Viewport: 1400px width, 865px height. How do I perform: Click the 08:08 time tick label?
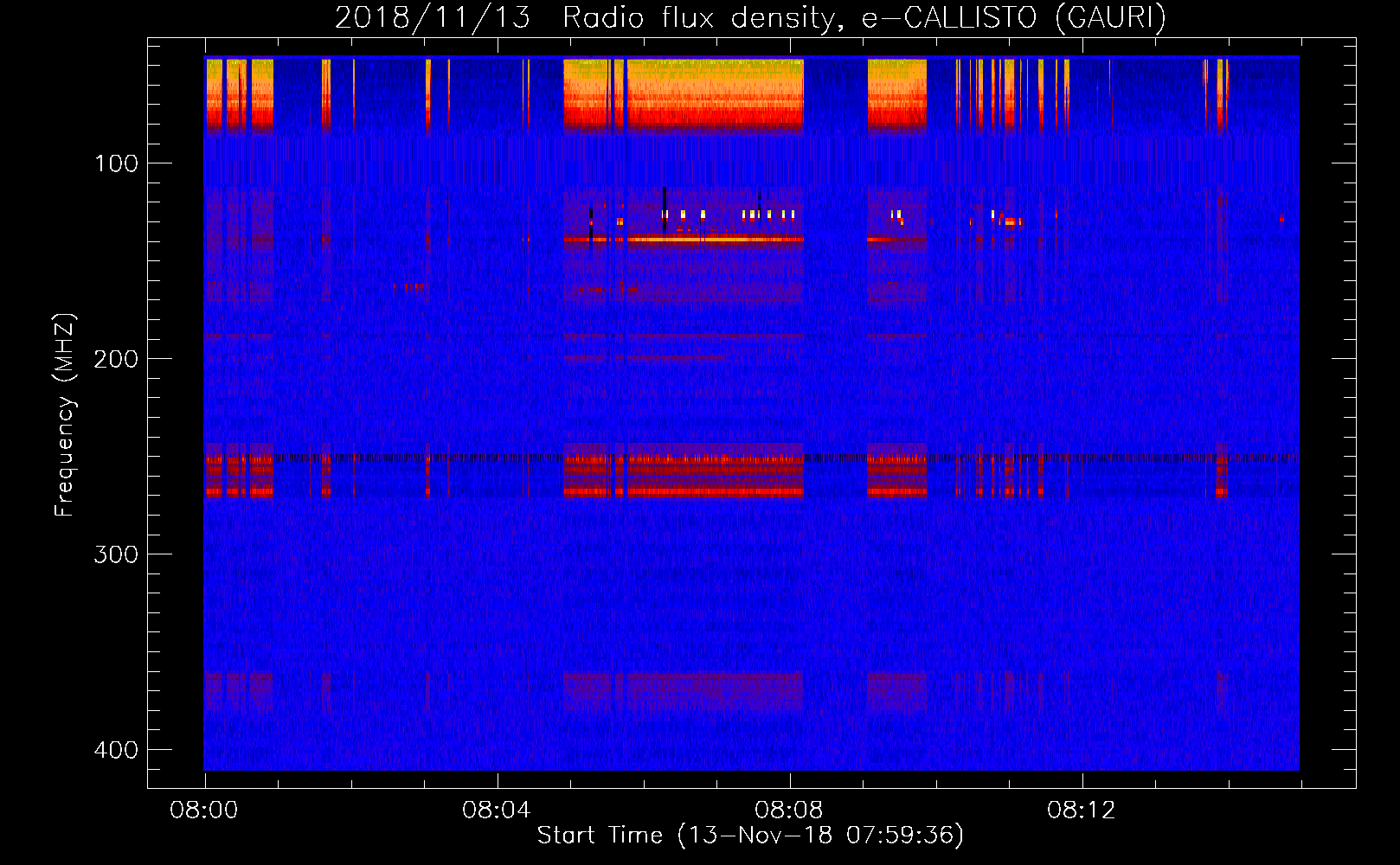[789, 811]
